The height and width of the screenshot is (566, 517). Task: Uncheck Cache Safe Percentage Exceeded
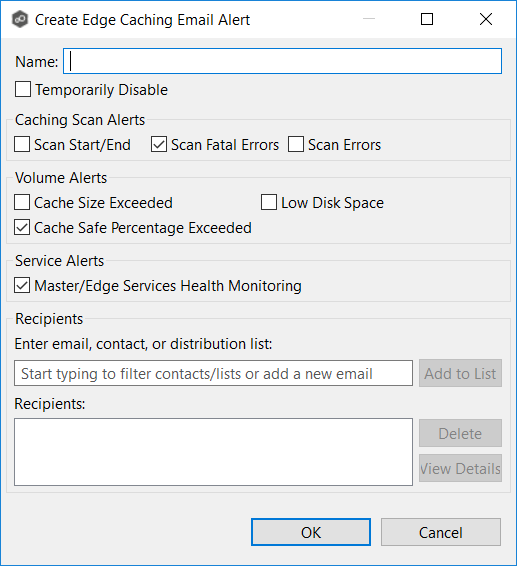coord(22,227)
